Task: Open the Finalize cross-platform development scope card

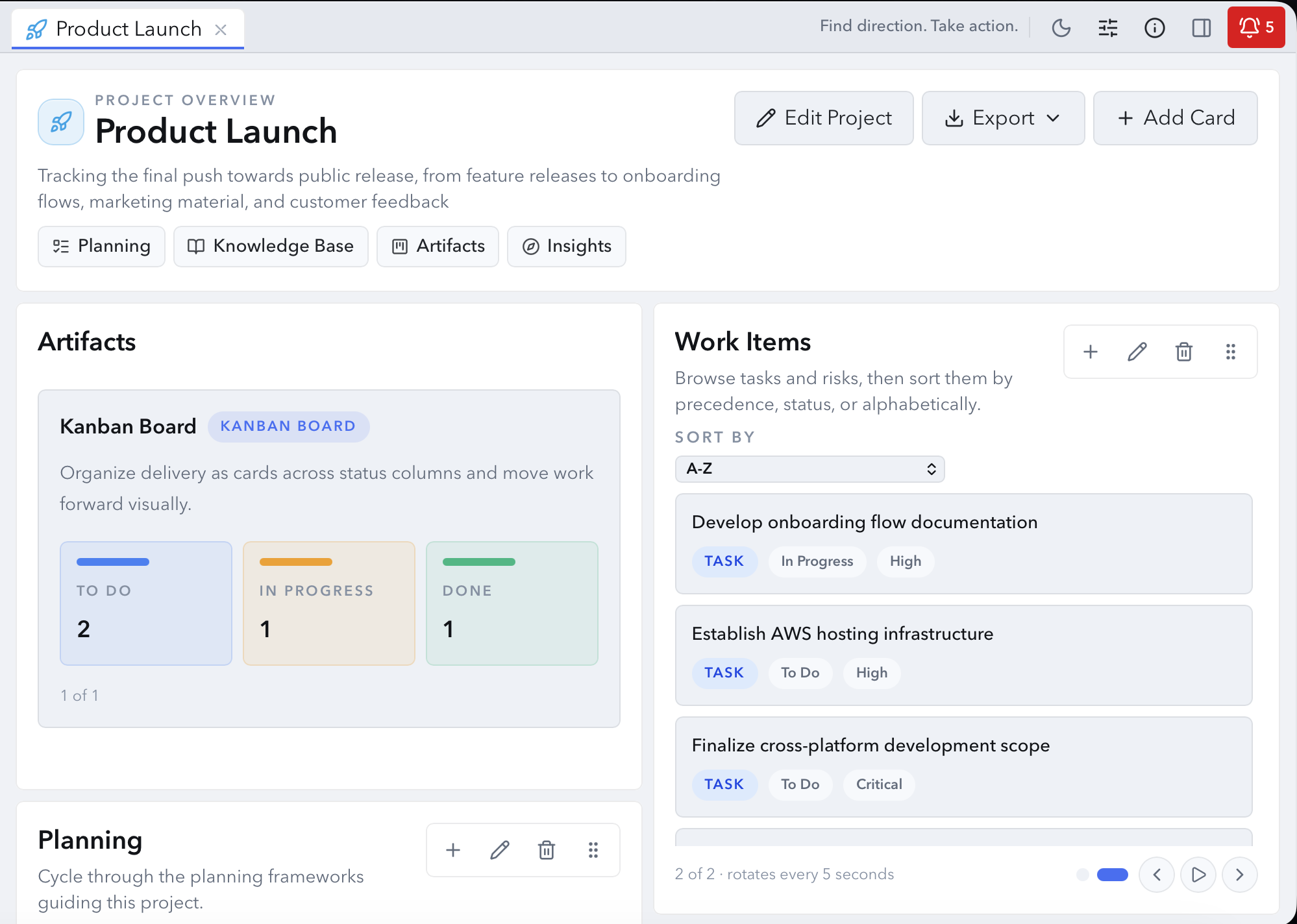Action: tap(963, 767)
